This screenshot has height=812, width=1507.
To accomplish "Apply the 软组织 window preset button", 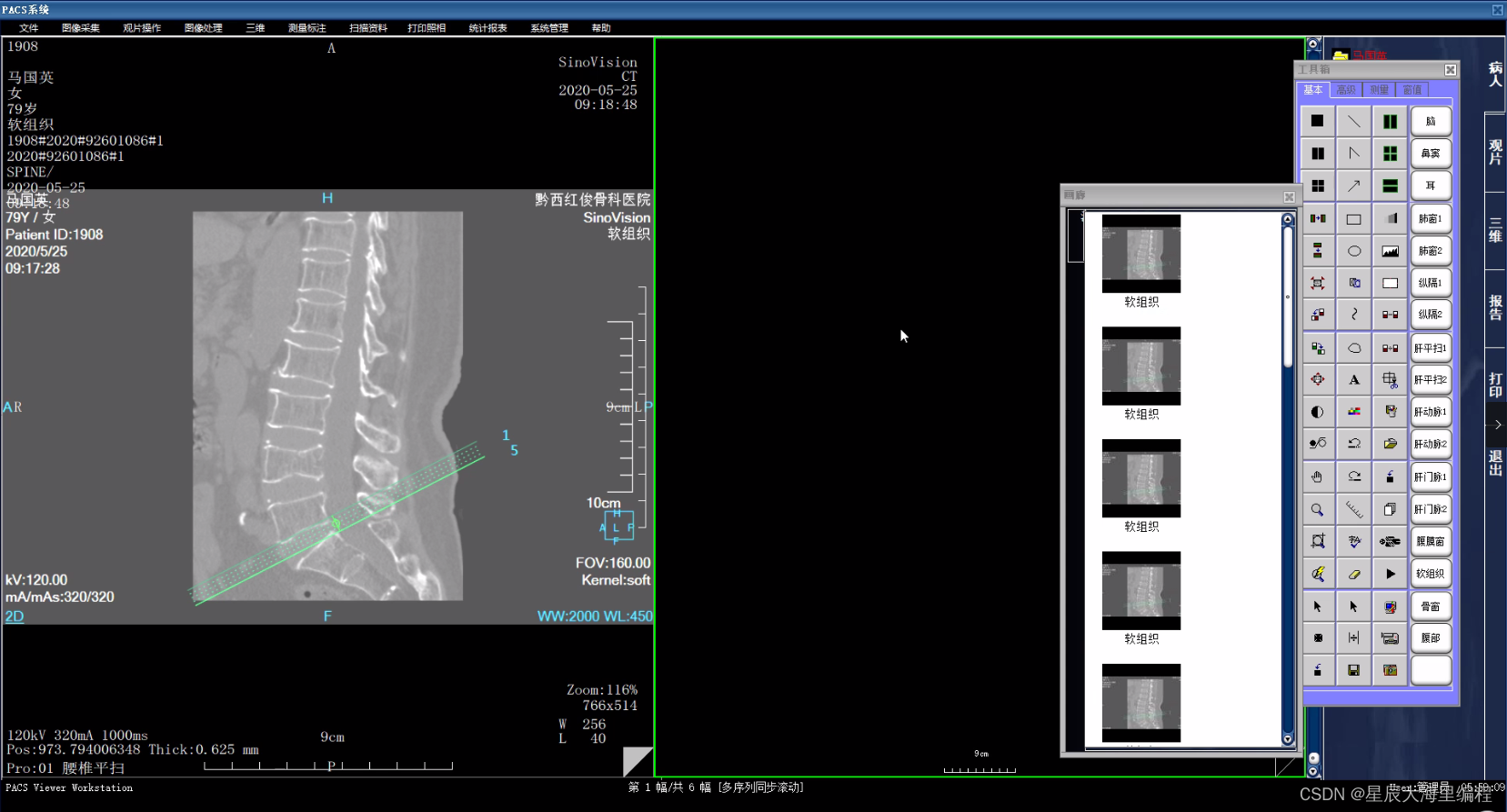I will pyautogui.click(x=1431, y=574).
